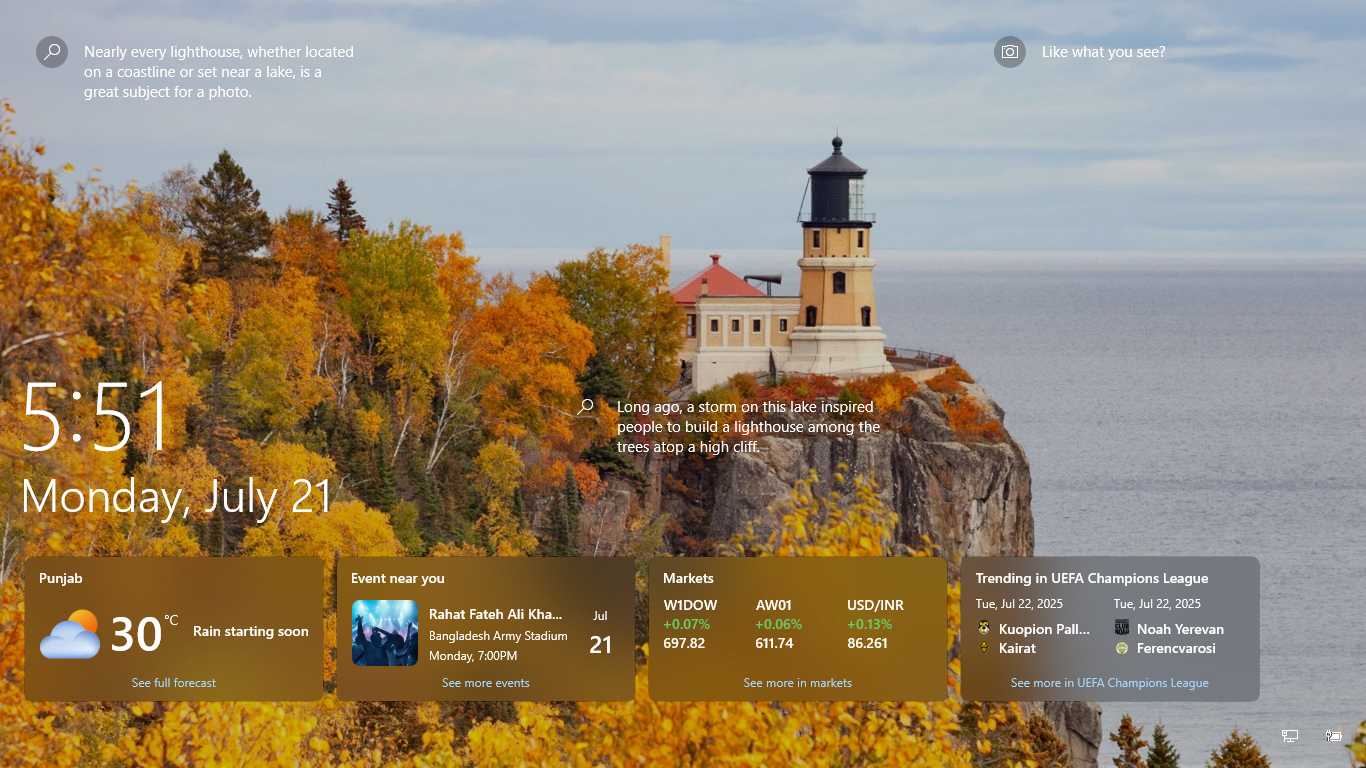Click the +0.06% change value
The width and height of the screenshot is (1366, 768).
[x=778, y=624]
